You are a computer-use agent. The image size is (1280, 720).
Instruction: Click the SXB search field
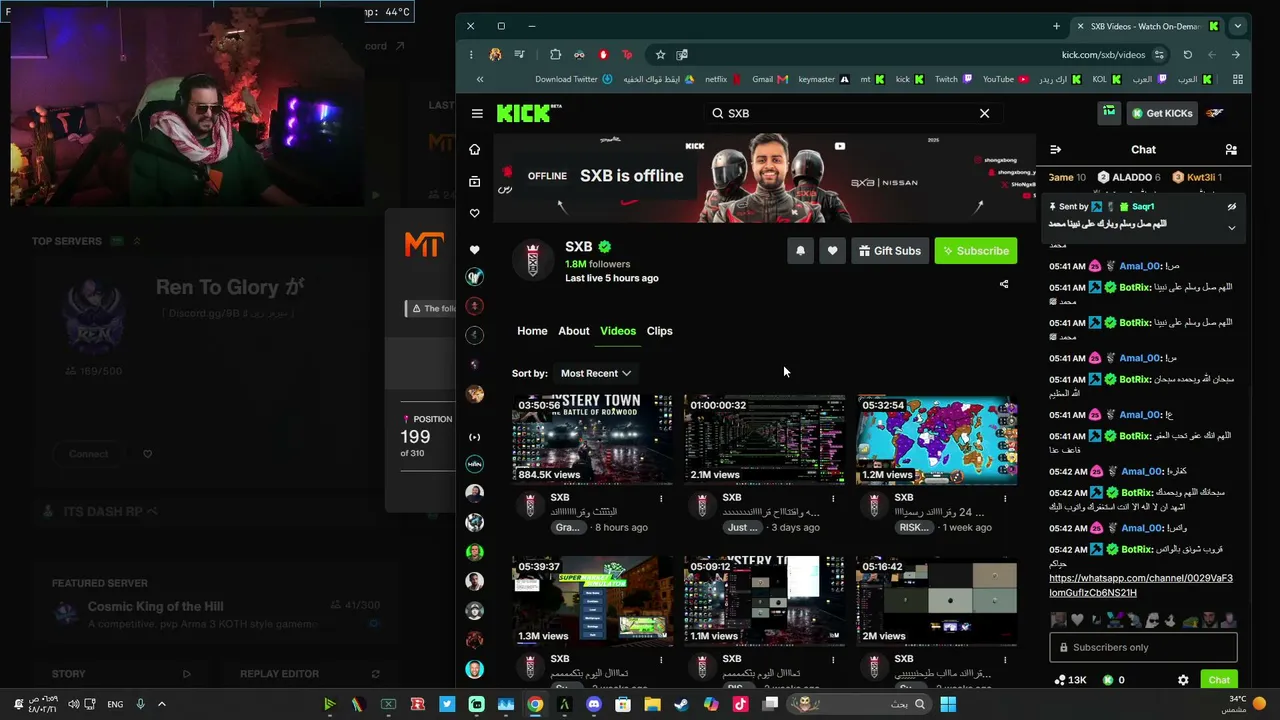click(851, 113)
